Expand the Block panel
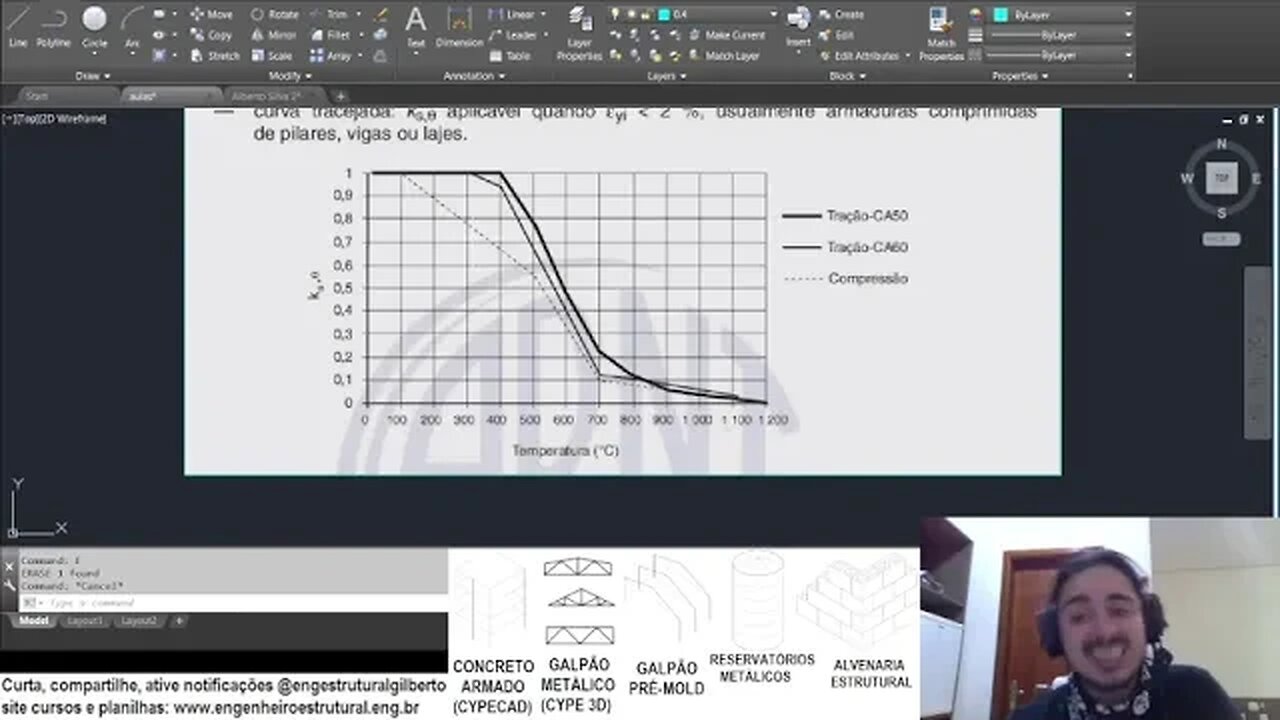 (x=846, y=76)
